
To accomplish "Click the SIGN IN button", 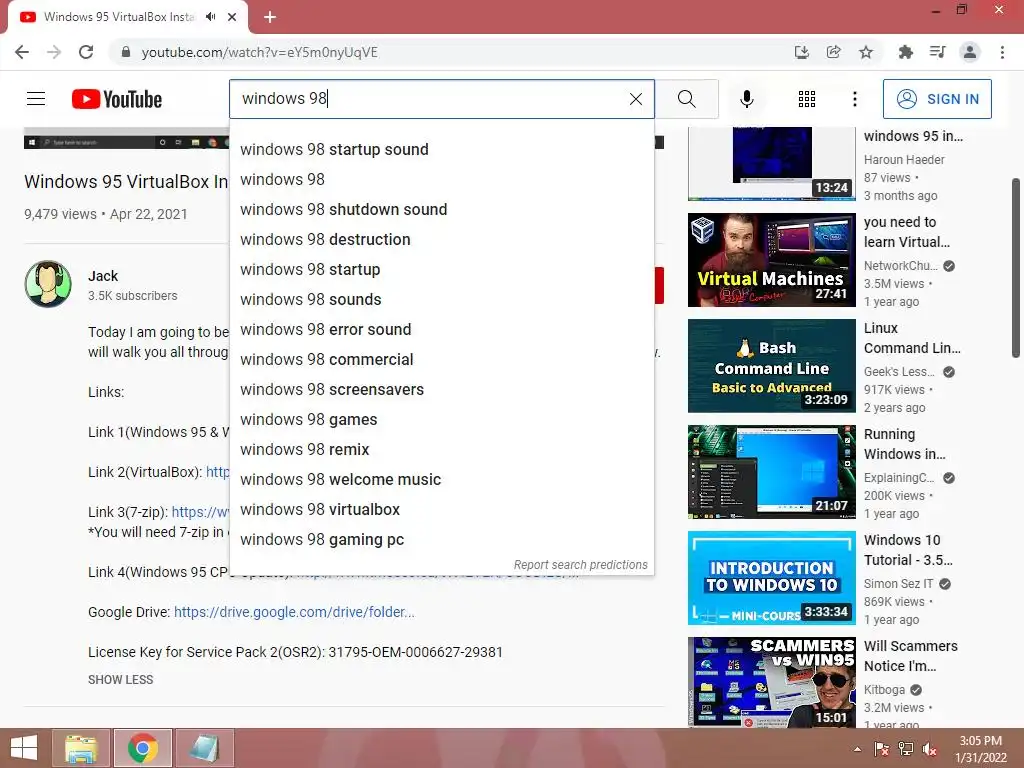I will coord(937,99).
